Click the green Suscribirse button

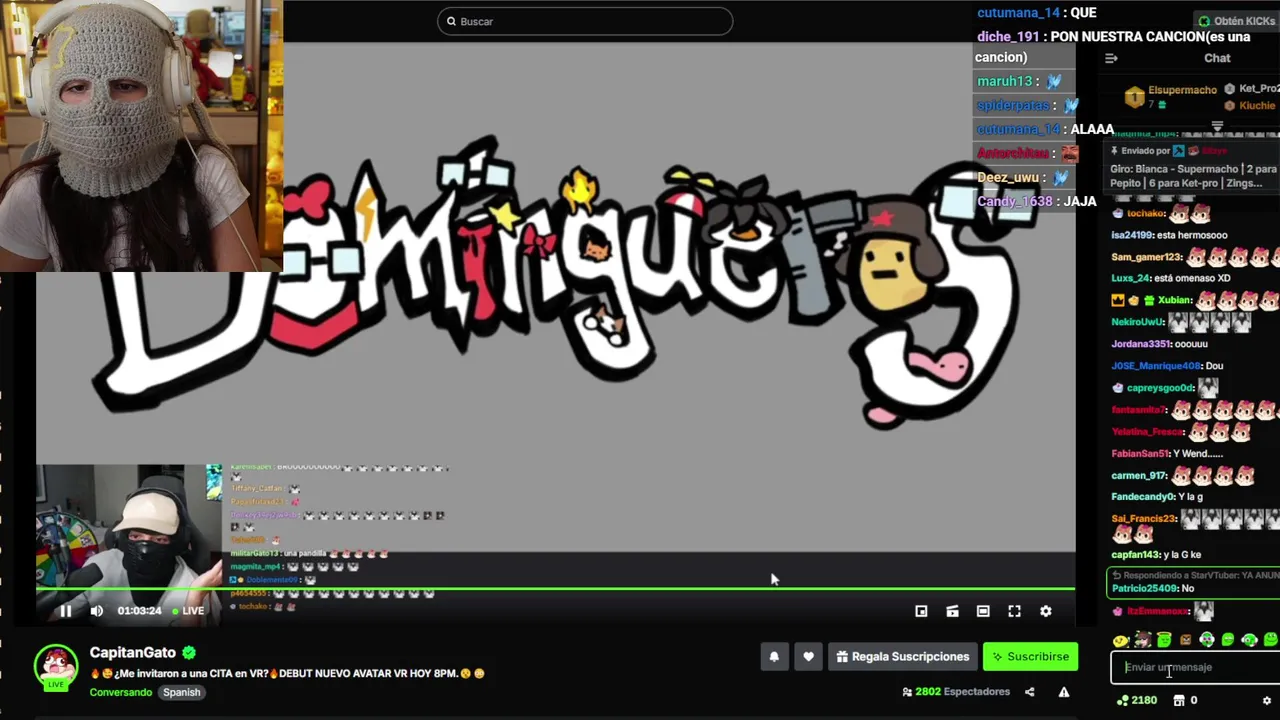[1030, 657]
